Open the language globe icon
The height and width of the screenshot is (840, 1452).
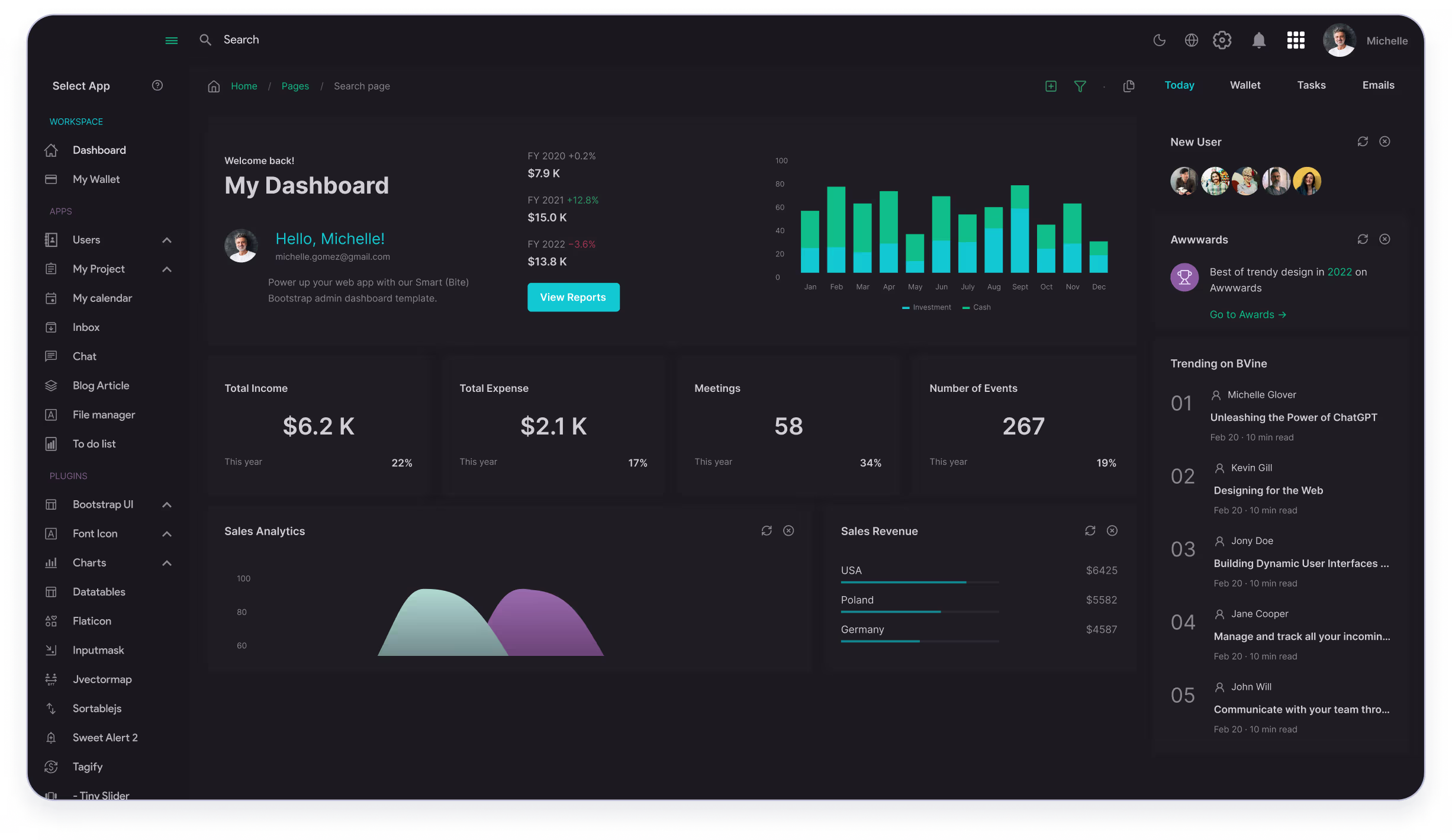click(1191, 40)
